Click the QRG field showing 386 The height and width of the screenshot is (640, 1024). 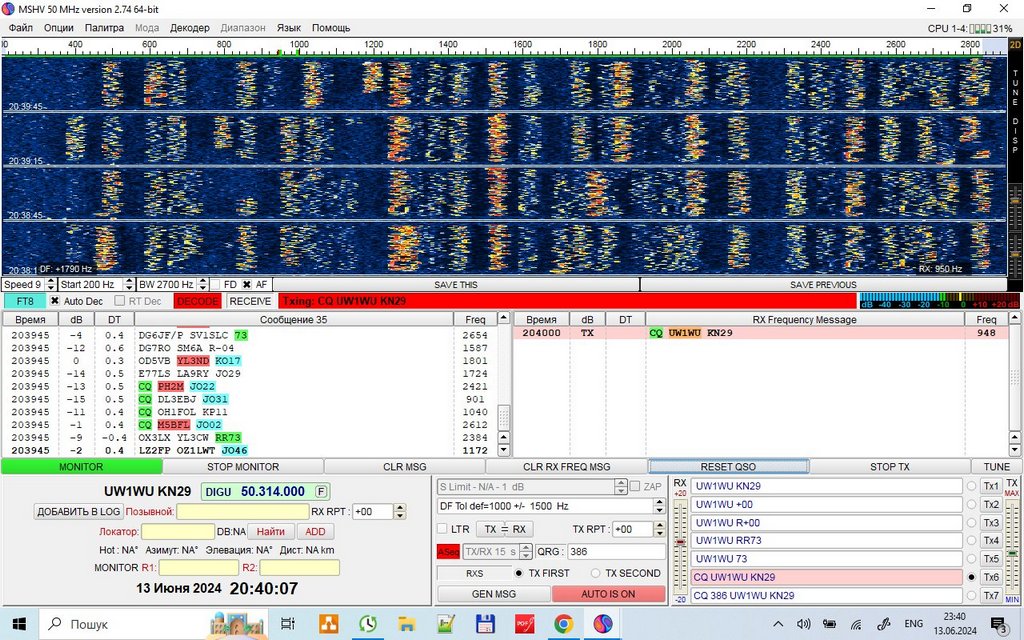tap(616, 552)
